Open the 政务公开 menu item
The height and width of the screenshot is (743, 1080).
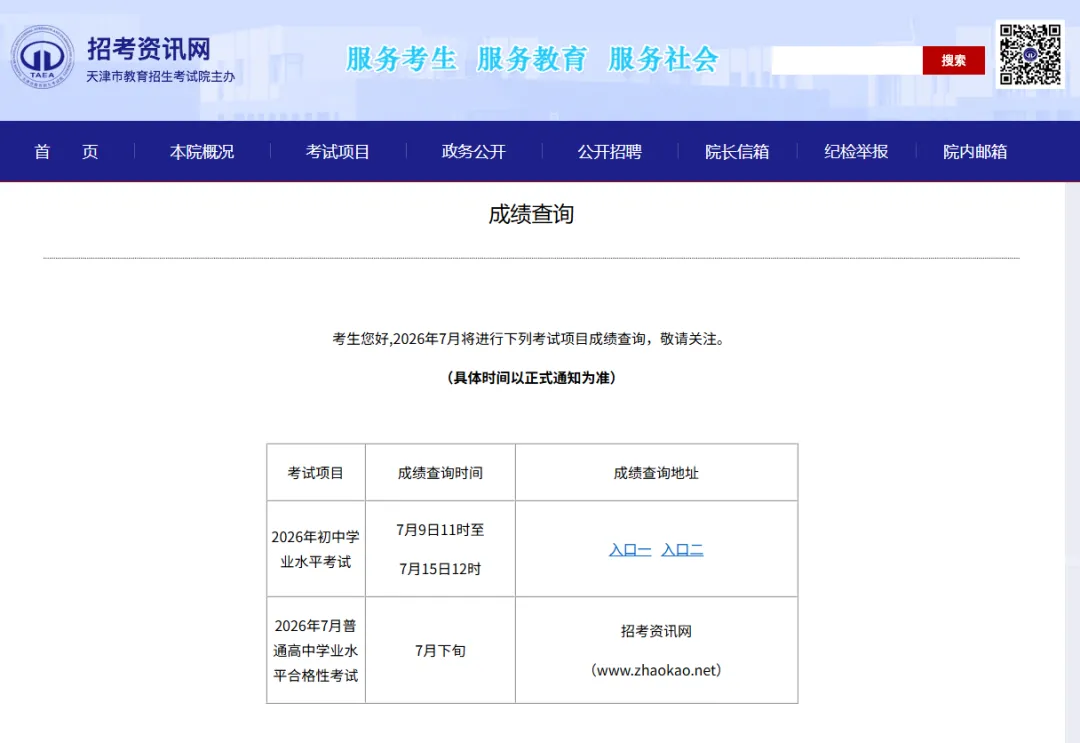coord(474,151)
